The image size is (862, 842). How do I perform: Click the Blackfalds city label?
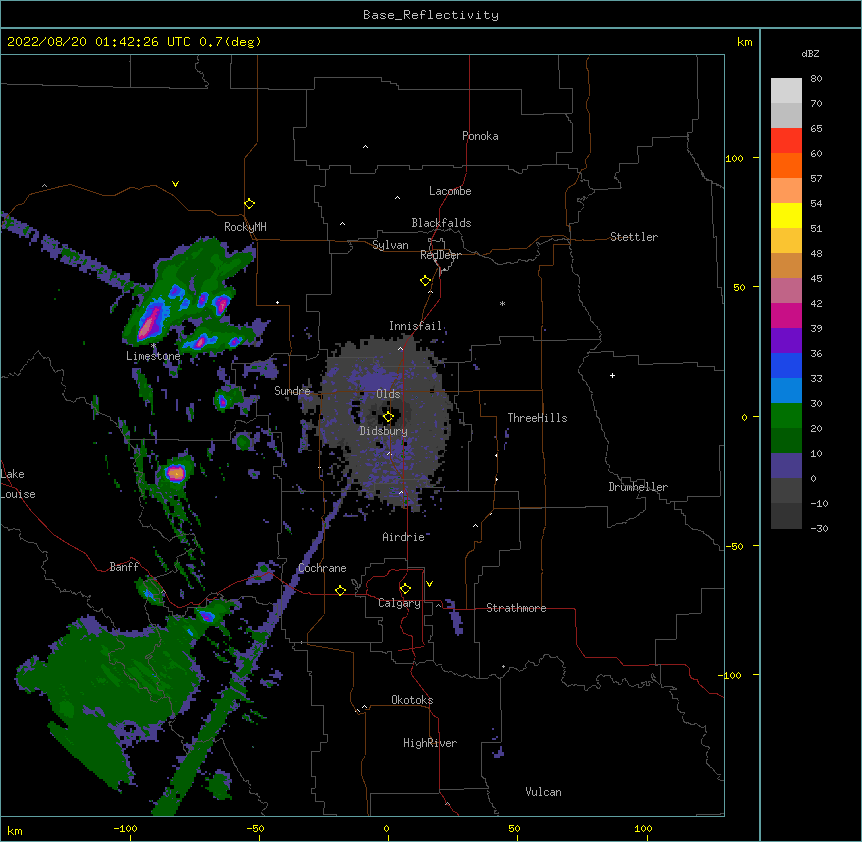tap(441, 223)
